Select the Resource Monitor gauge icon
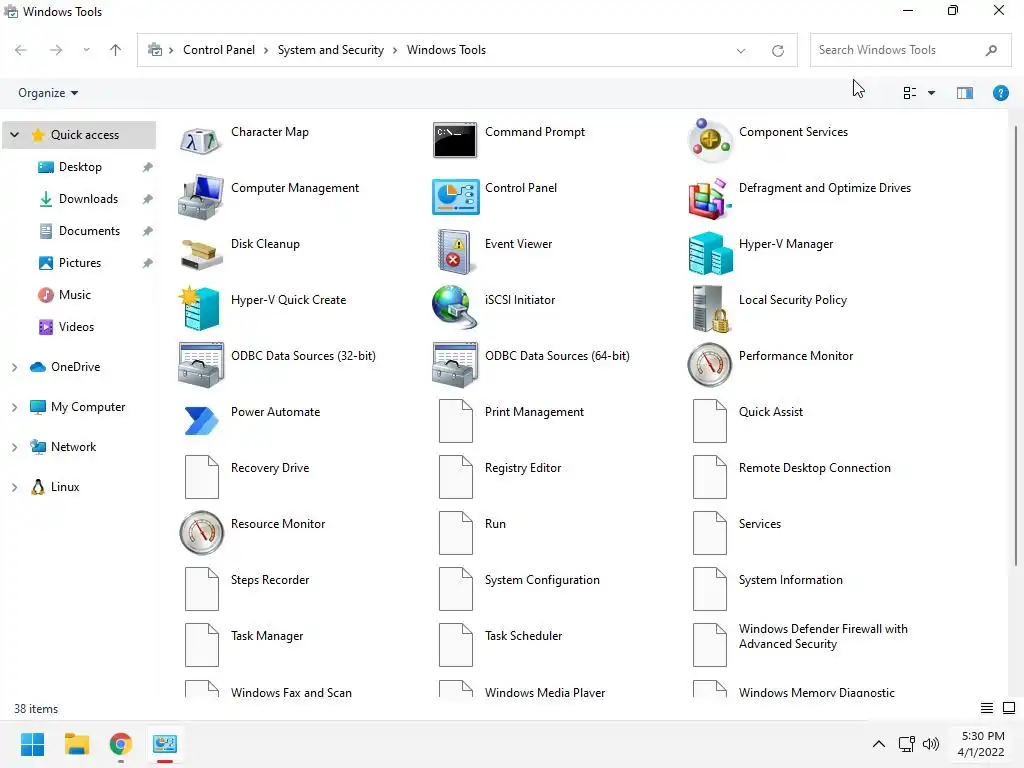 [x=201, y=532]
